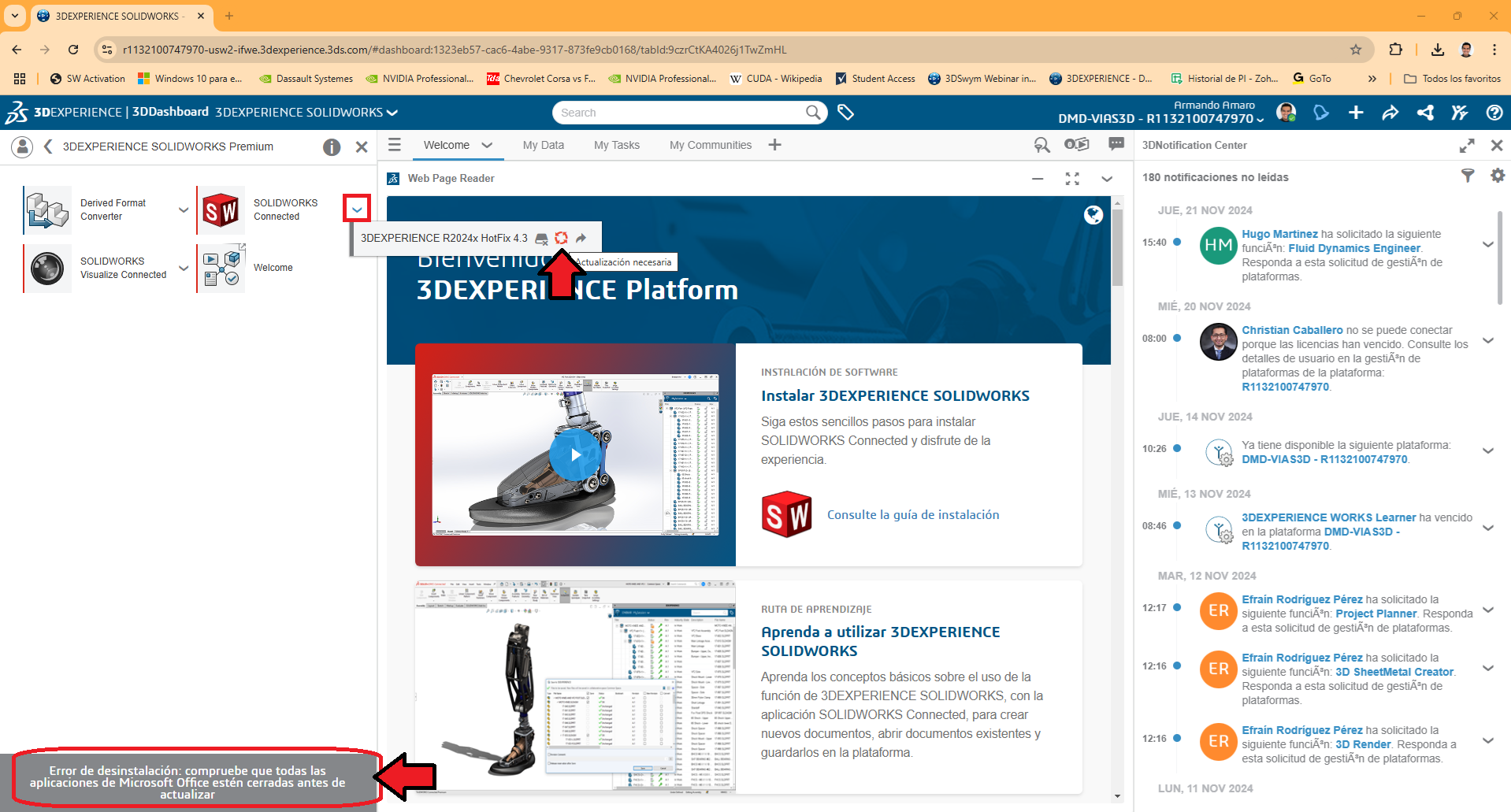Click the share arrow beside HotFix 4.3

tap(581, 238)
